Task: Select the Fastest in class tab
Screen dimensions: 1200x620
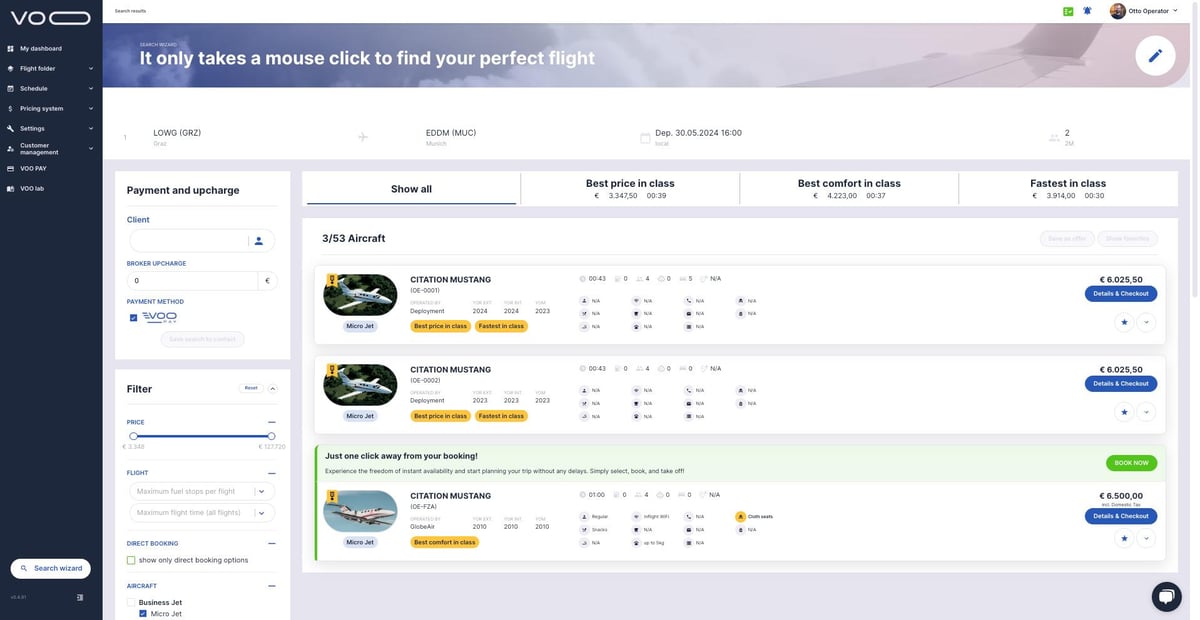Action: tap(1068, 189)
